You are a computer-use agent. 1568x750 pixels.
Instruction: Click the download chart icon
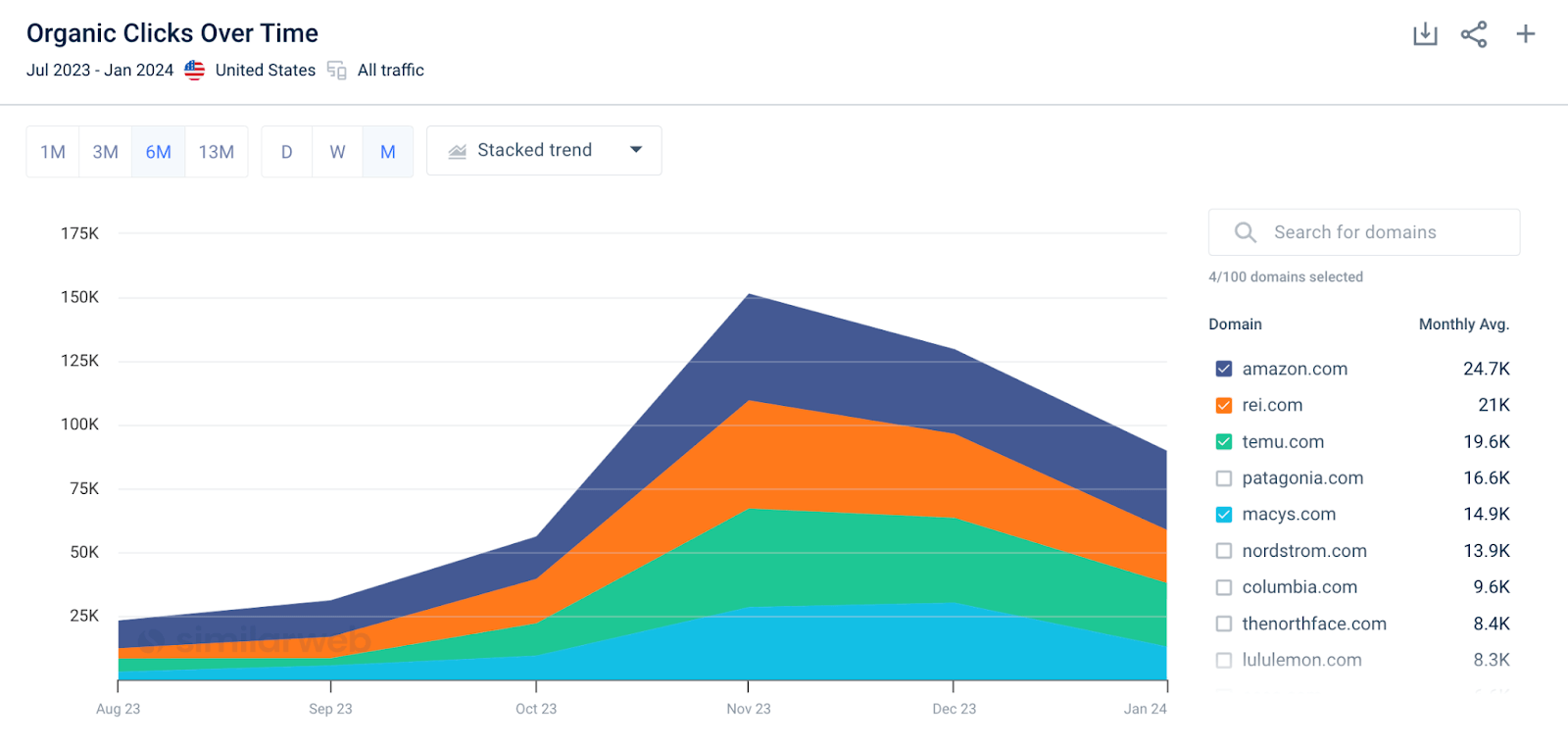pyautogui.click(x=1425, y=34)
